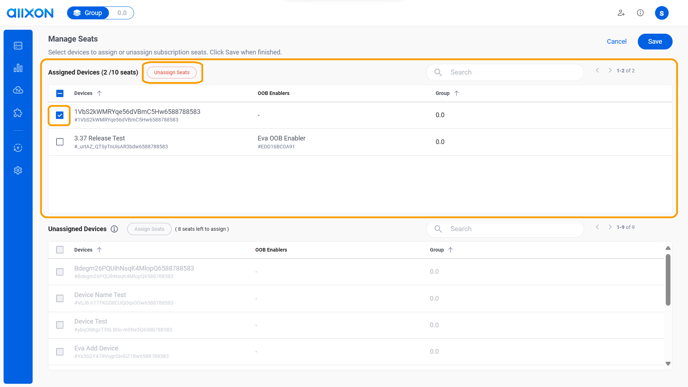The height and width of the screenshot is (387, 688).
Task: Open the devices list icon in sidebar
Action: tap(18, 46)
